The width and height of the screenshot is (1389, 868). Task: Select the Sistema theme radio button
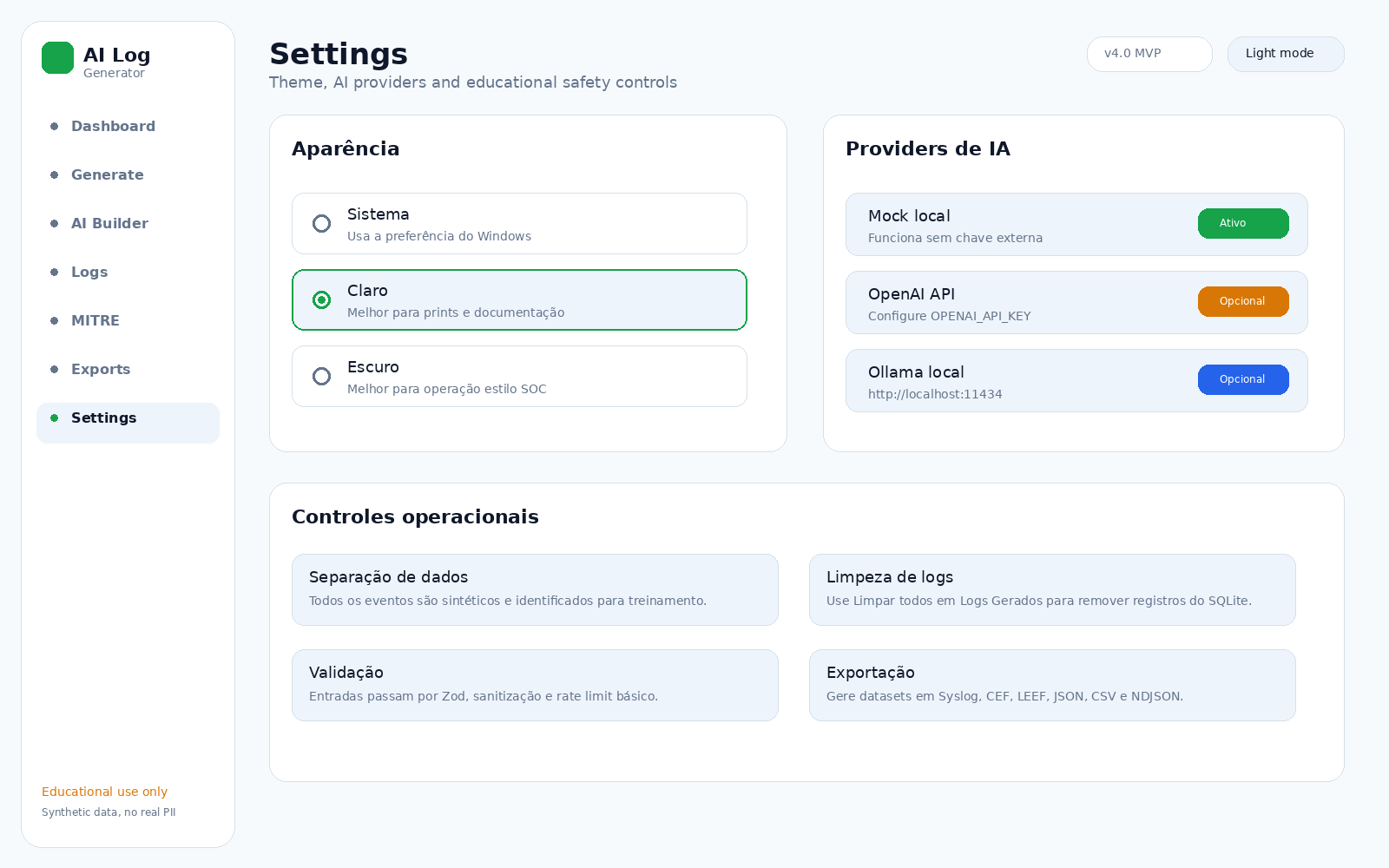321,224
